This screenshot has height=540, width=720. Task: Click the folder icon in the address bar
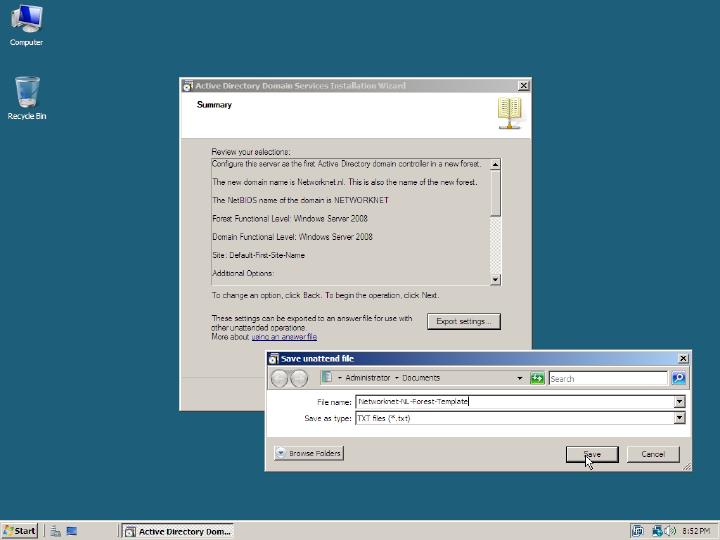click(327, 377)
